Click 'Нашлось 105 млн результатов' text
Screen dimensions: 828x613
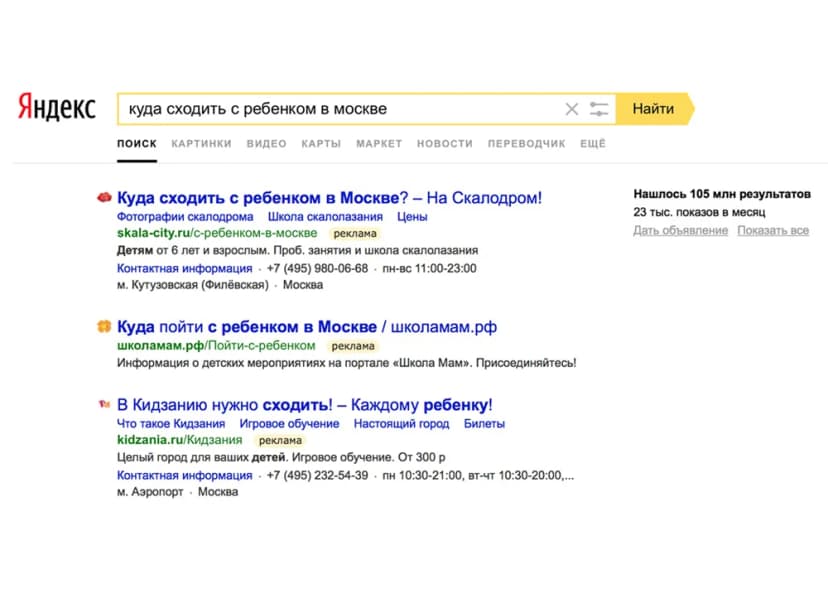[722, 194]
